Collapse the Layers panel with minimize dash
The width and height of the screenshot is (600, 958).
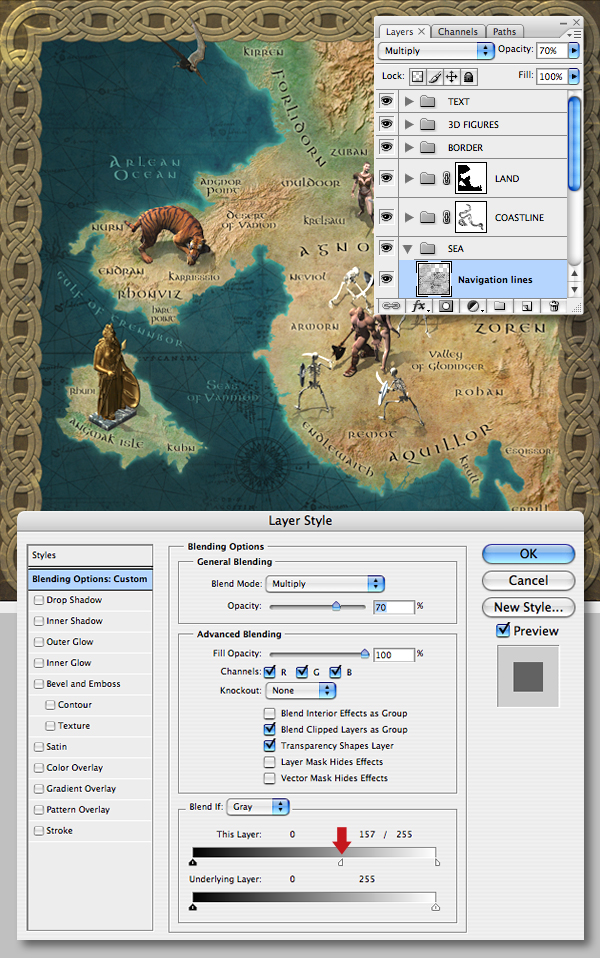pyautogui.click(x=563, y=23)
